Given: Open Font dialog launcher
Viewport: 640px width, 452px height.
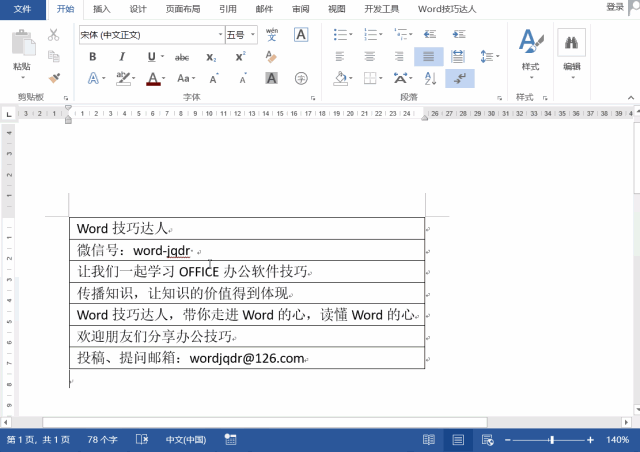Looking at the screenshot, I should [313, 98].
